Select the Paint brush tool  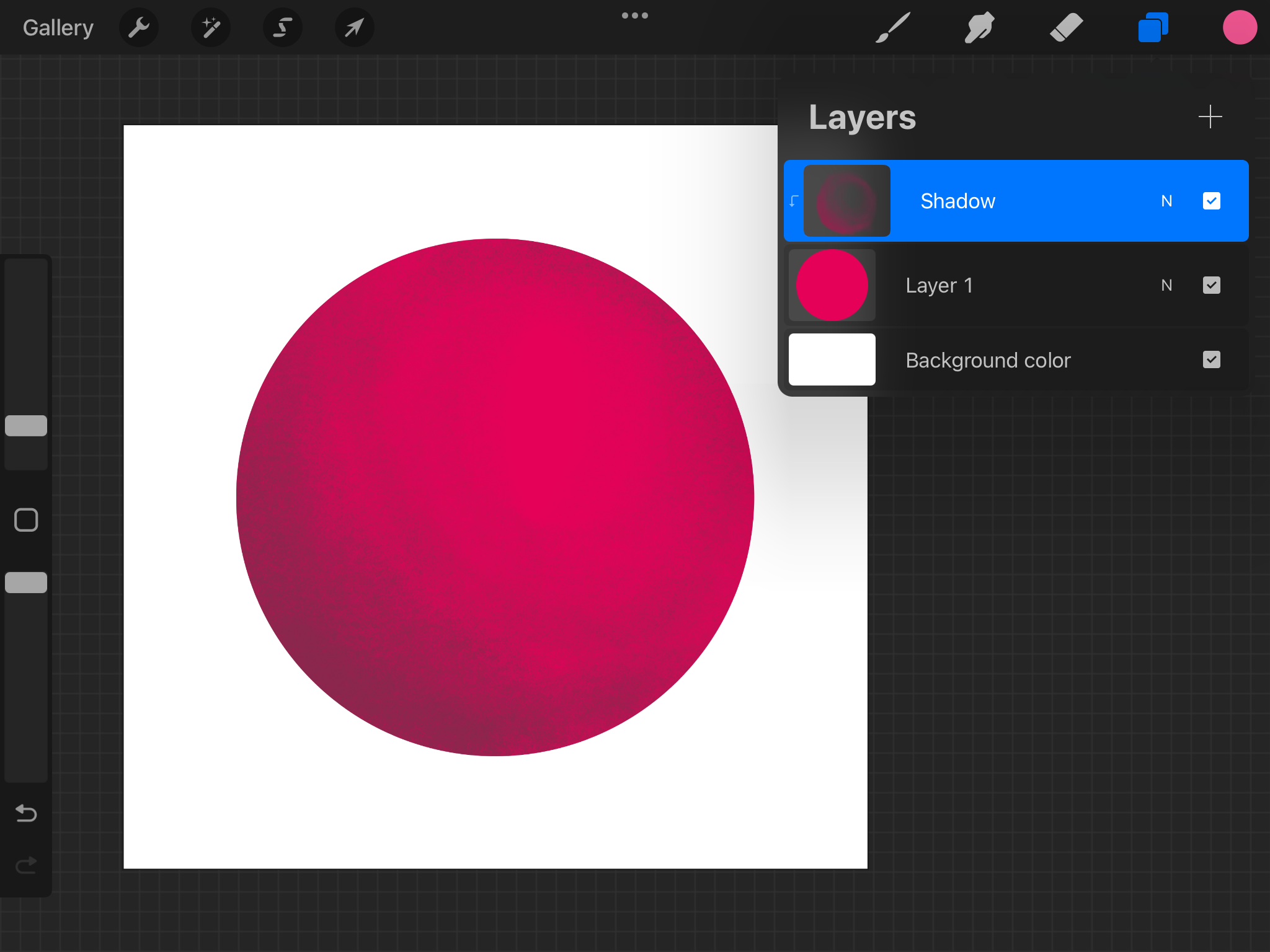pos(892,27)
